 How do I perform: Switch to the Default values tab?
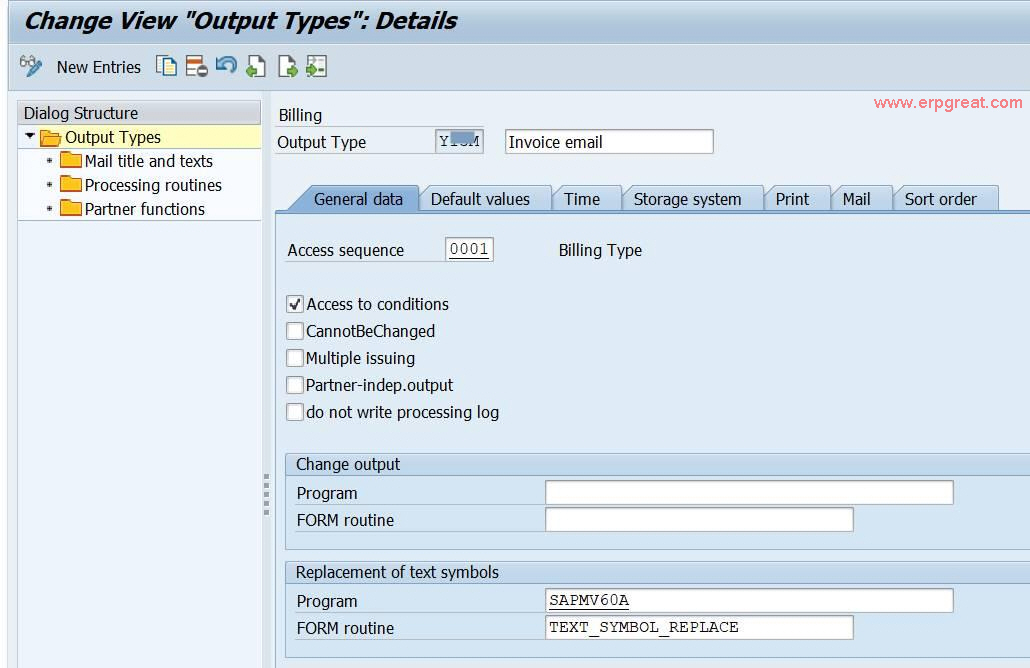[480, 199]
